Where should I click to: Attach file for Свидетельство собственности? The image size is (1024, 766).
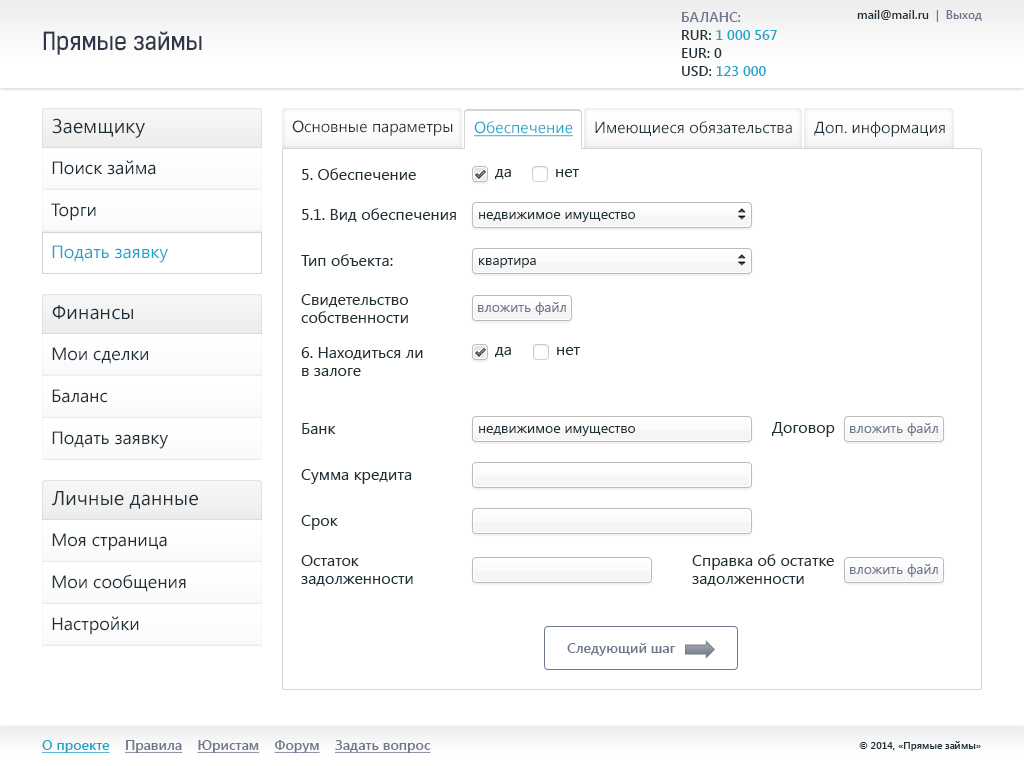pyautogui.click(x=522, y=308)
